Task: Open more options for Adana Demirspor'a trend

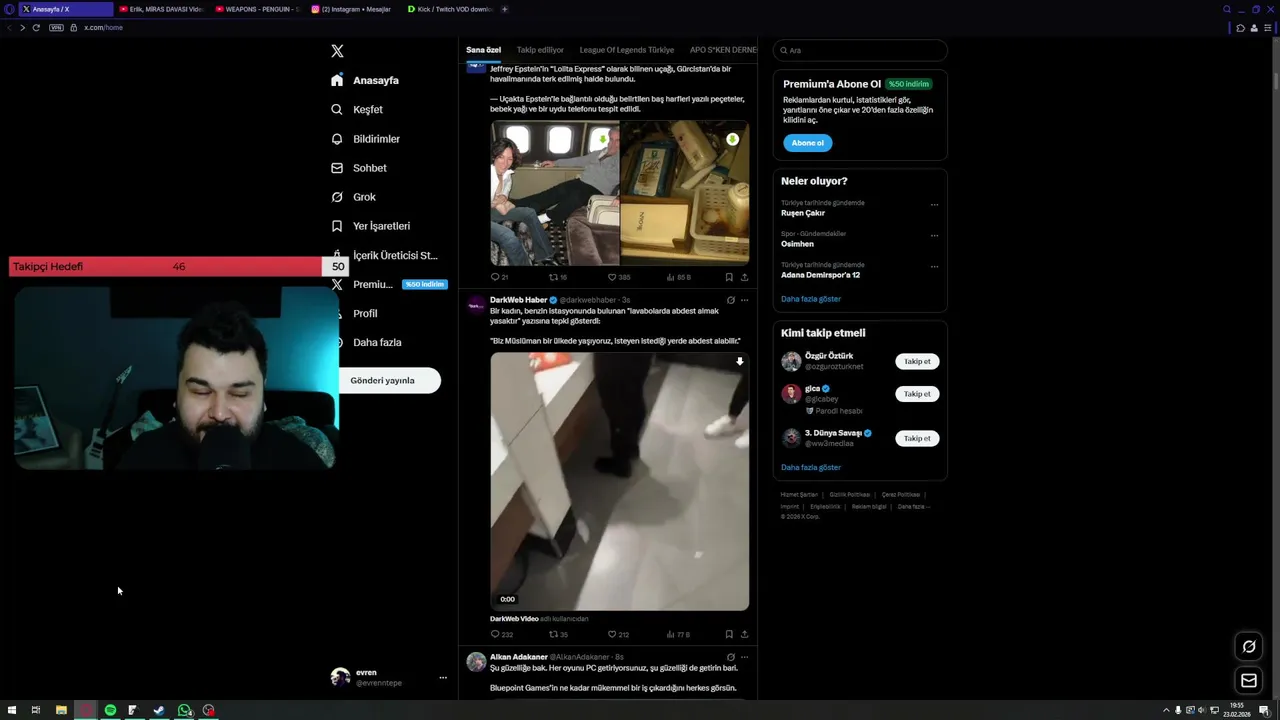Action: (934, 267)
